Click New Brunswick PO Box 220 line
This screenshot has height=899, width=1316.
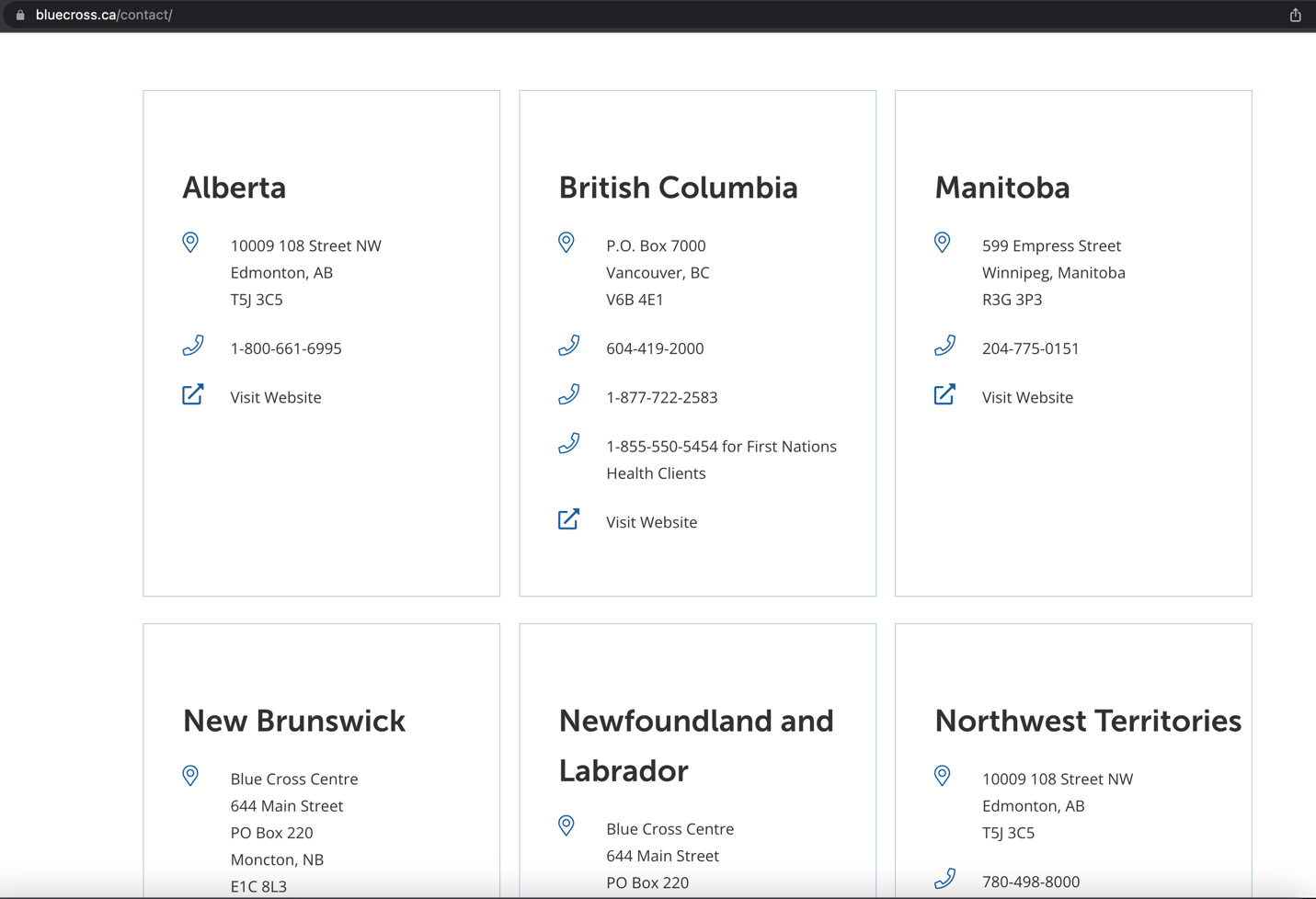pos(271,833)
